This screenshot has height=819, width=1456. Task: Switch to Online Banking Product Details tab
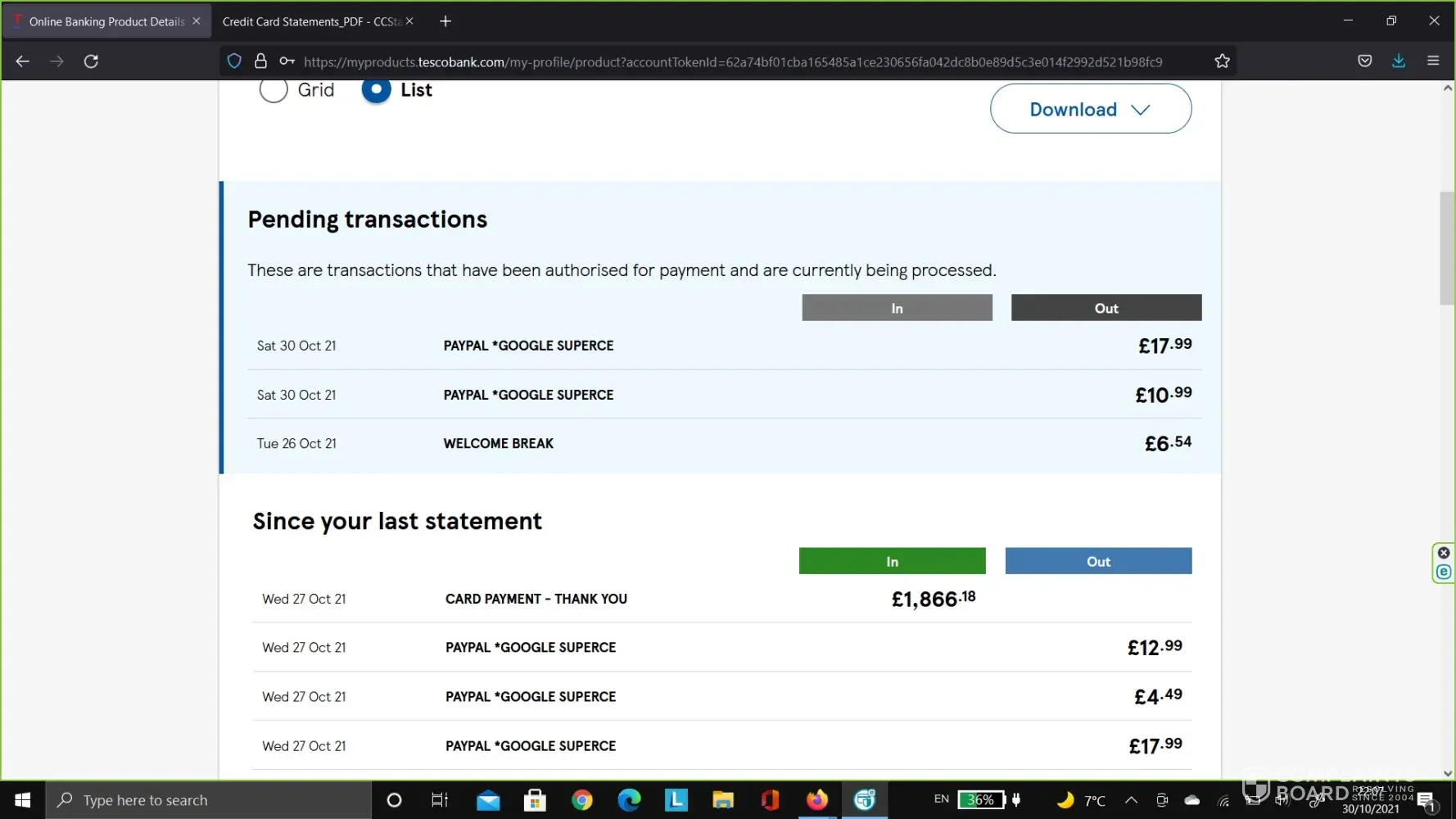point(106,21)
